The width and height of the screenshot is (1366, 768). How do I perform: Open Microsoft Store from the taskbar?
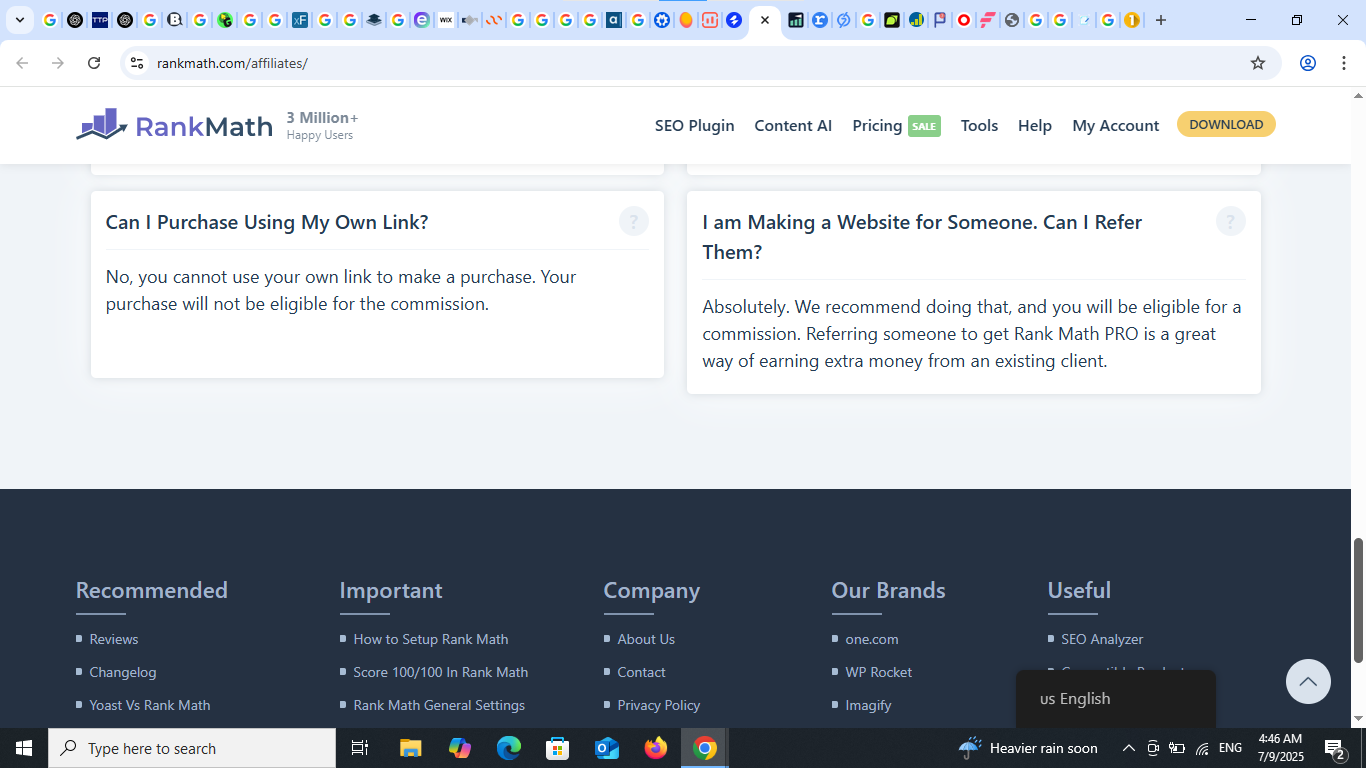coord(557,748)
